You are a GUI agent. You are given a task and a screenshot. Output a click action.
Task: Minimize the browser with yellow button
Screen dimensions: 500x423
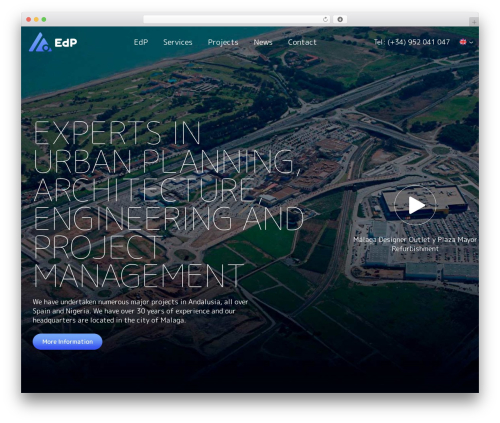click(x=36, y=19)
